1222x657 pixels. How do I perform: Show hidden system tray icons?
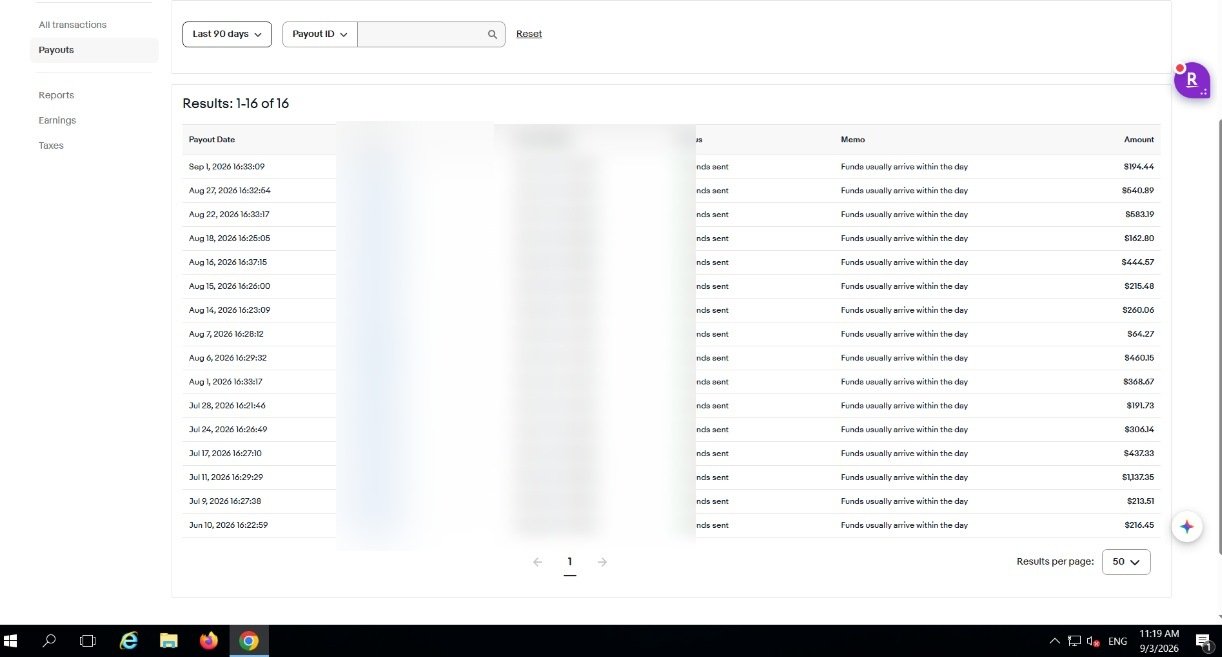(x=1054, y=641)
